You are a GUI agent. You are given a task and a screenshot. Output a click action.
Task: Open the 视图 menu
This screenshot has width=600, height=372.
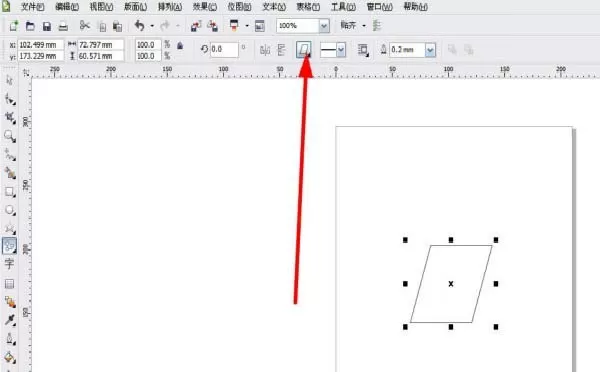tap(101, 7)
